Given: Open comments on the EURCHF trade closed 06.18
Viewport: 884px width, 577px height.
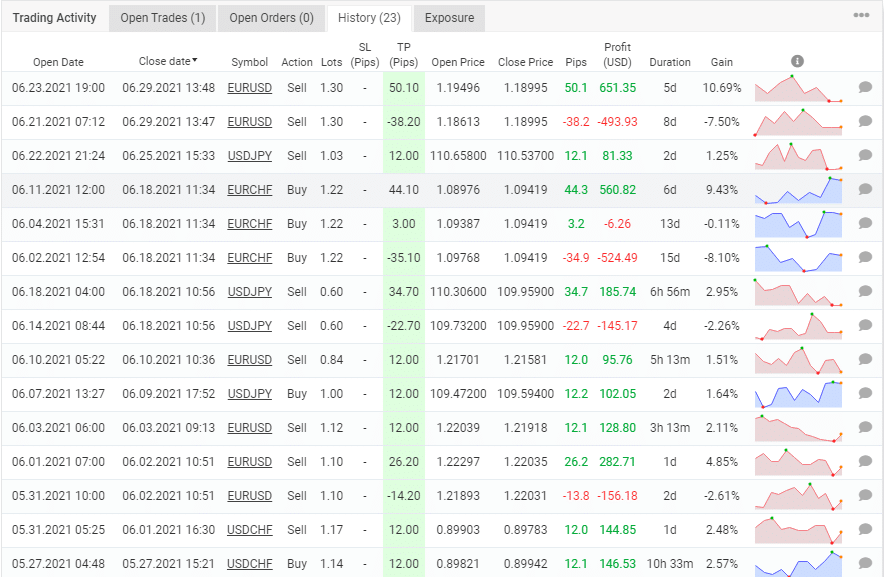Looking at the screenshot, I should 866,189.
